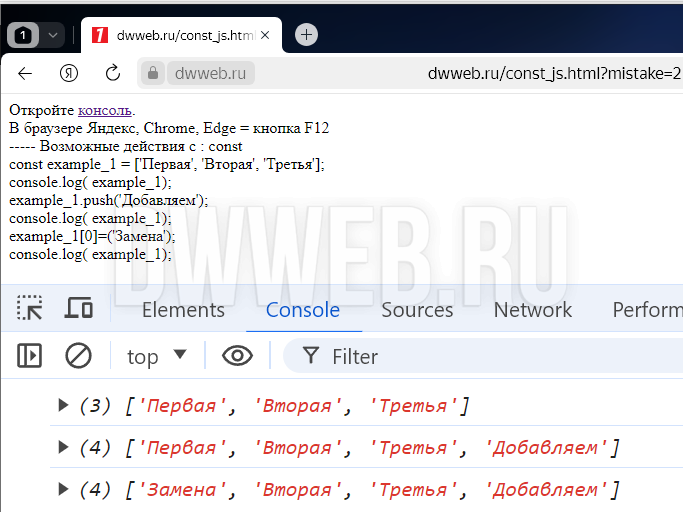The width and height of the screenshot is (683, 512).
Task: Switch to the Network tab
Action: [x=533, y=310]
